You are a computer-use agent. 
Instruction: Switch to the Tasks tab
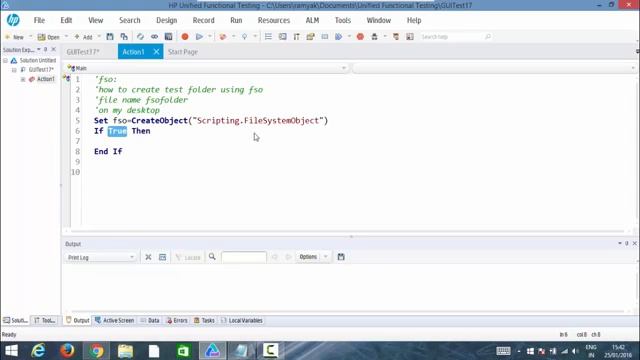click(204, 321)
